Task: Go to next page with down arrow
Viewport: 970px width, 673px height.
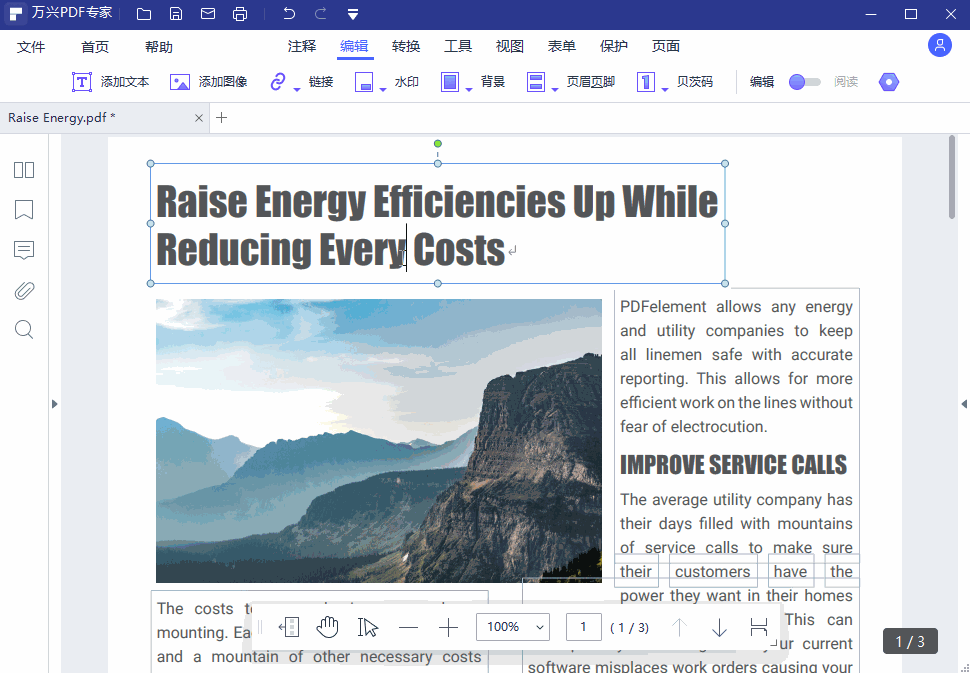Action: pos(719,627)
